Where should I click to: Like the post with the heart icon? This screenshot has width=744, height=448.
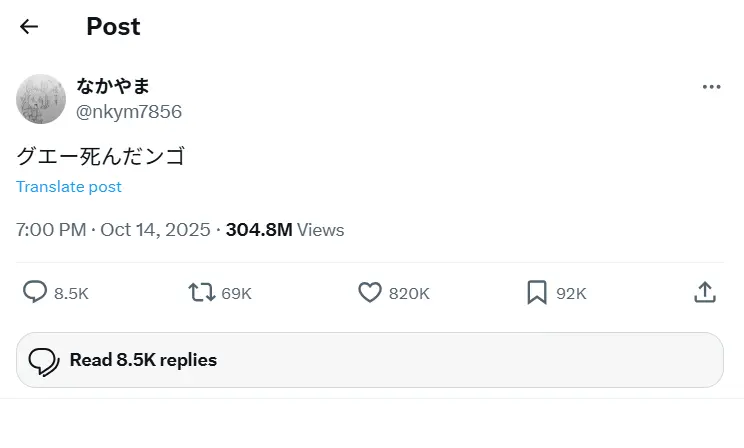tap(370, 292)
